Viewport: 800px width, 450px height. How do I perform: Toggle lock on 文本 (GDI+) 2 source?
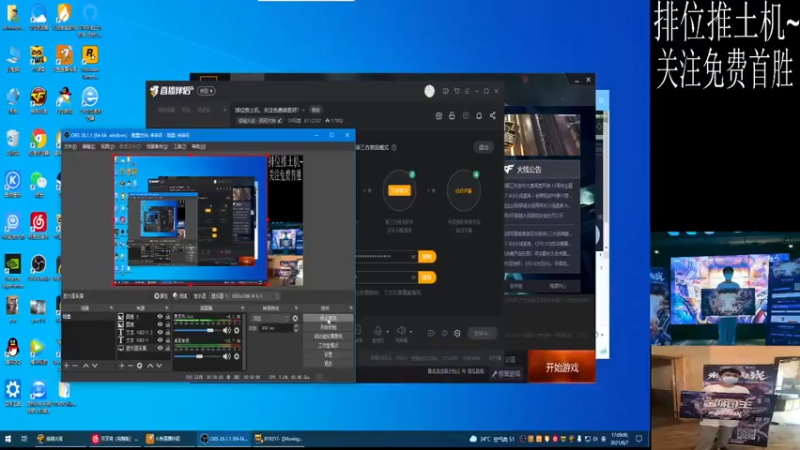pos(167,332)
